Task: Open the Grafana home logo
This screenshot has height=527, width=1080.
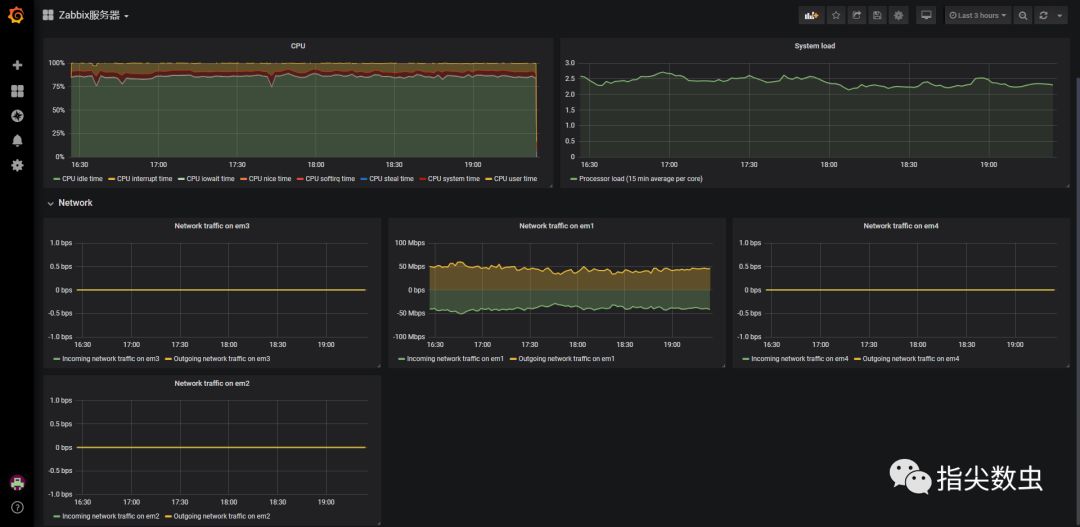Action: tap(17, 14)
